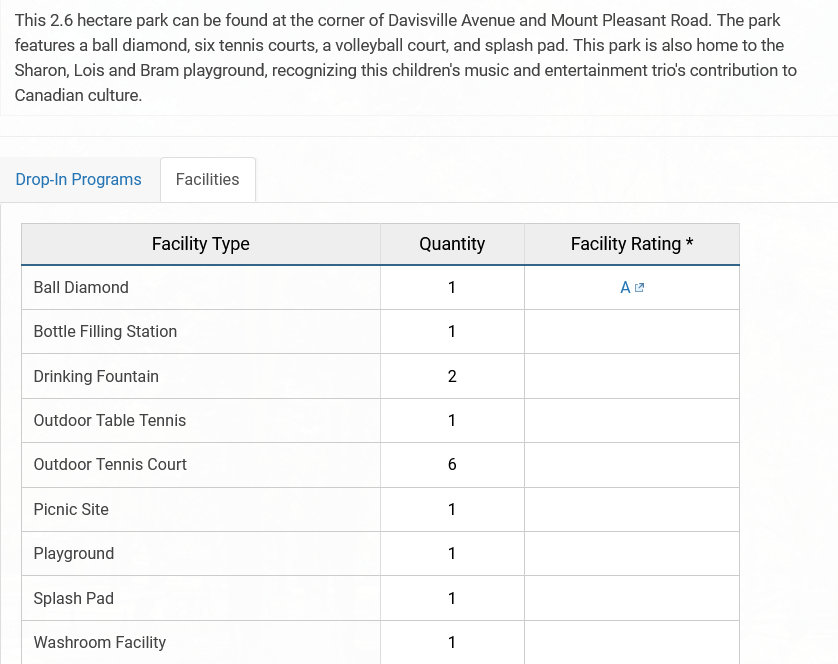Switch to the Drop-In Programs tab
The image size is (838, 664).
tap(78, 180)
